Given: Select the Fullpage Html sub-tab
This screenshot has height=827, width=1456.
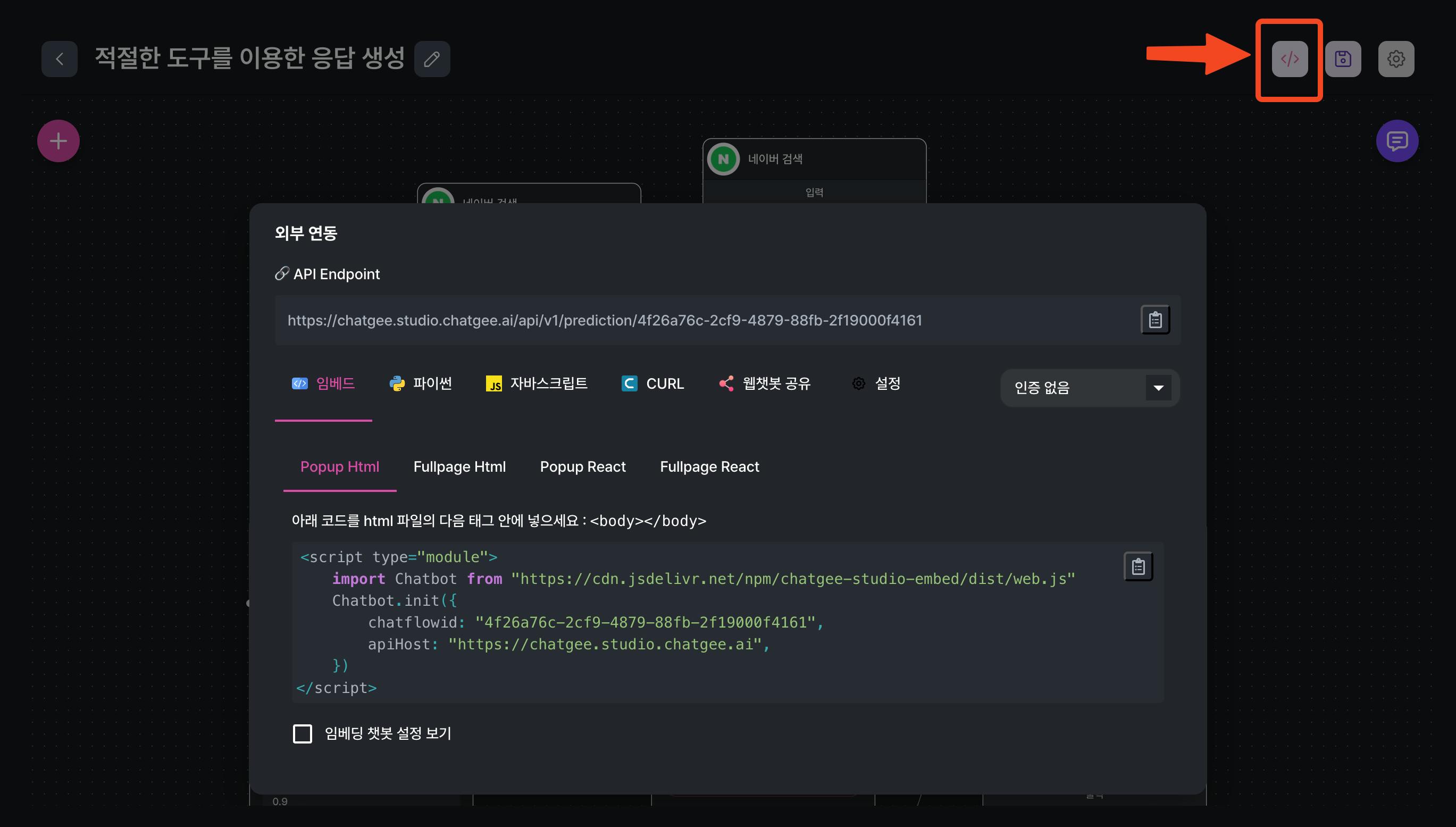Looking at the screenshot, I should coord(459,467).
